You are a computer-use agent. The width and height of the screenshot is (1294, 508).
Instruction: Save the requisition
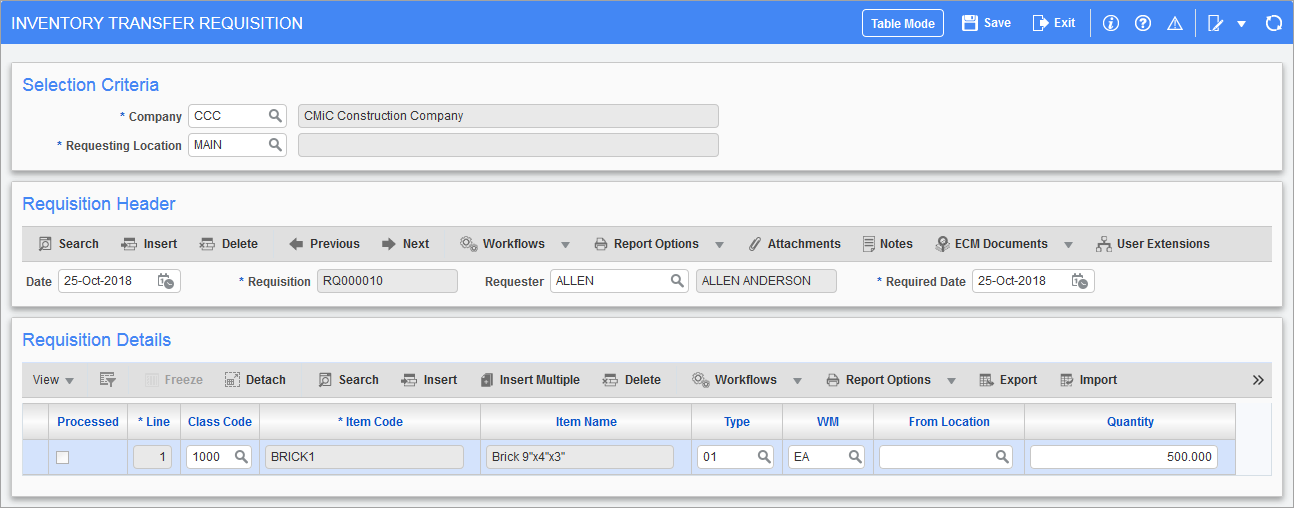[x=986, y=23]
